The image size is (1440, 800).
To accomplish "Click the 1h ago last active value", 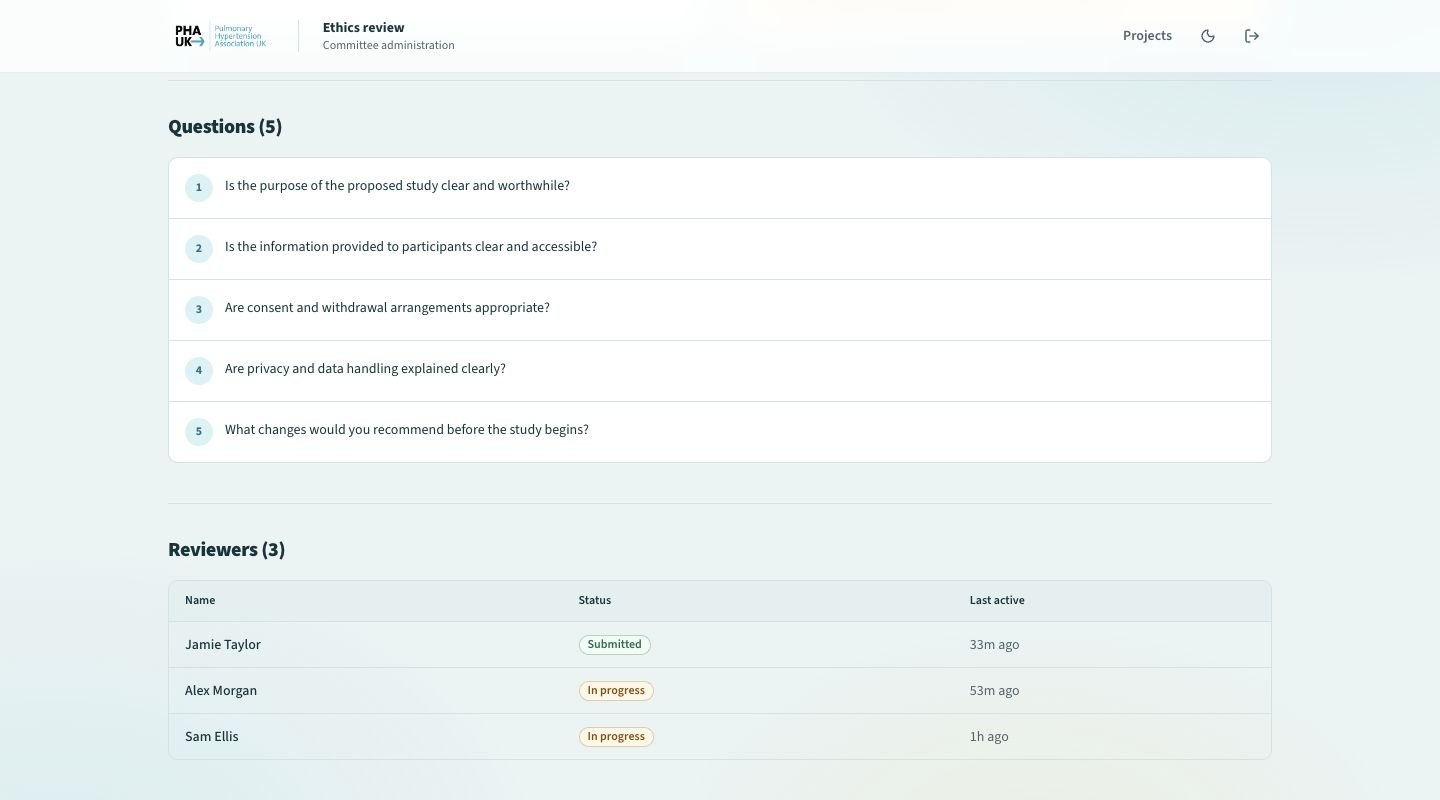I will point(988,736).
